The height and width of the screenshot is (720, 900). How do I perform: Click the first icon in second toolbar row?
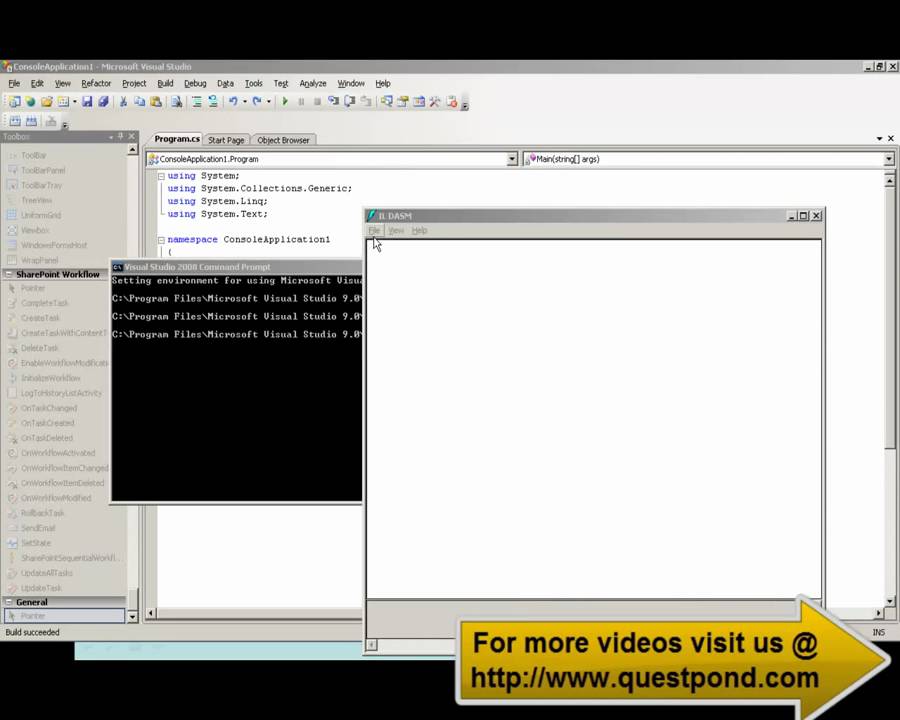coord(15,121)
